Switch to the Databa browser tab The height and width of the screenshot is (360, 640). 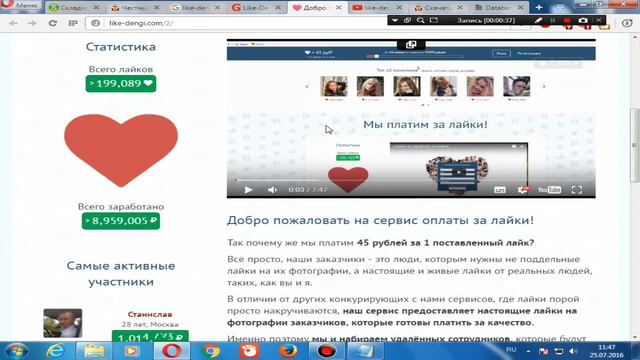(x=499, y=7)
